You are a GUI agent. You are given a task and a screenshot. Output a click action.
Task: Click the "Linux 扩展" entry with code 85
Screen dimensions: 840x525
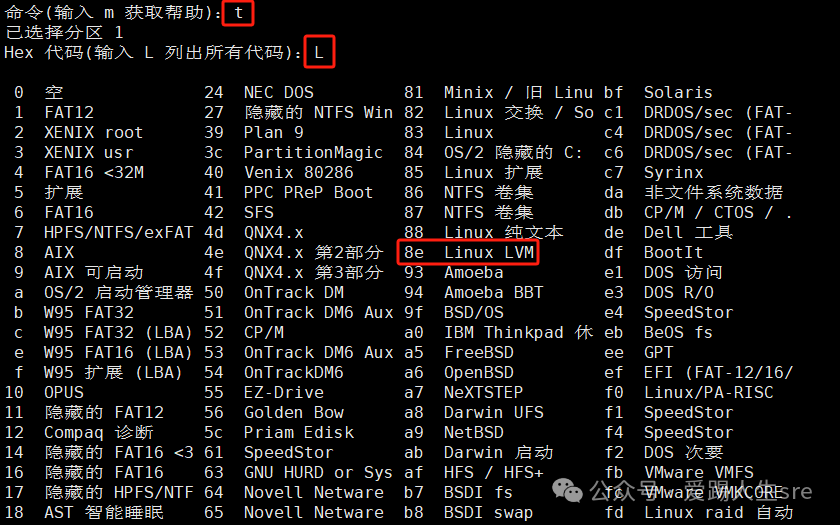pyautogui.click(x=494, y=172)
